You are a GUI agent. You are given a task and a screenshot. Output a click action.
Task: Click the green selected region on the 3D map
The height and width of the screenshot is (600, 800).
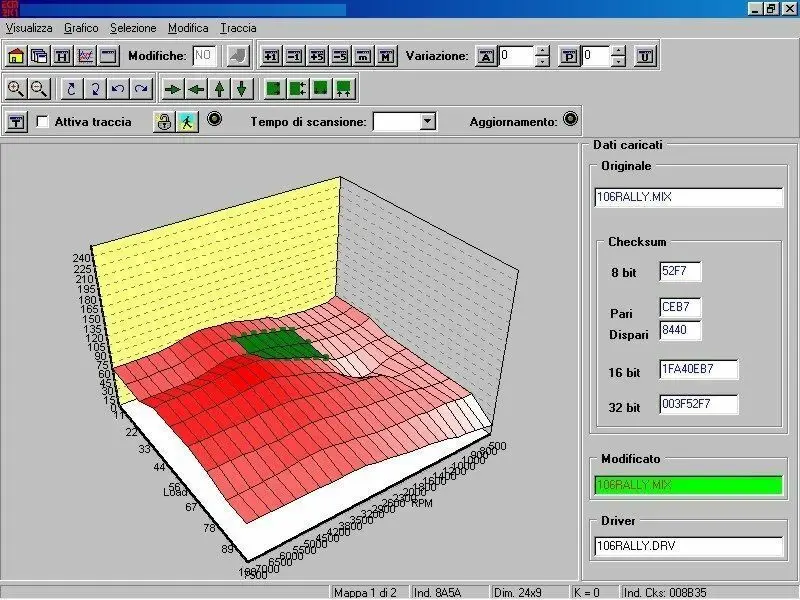point(278,344)
